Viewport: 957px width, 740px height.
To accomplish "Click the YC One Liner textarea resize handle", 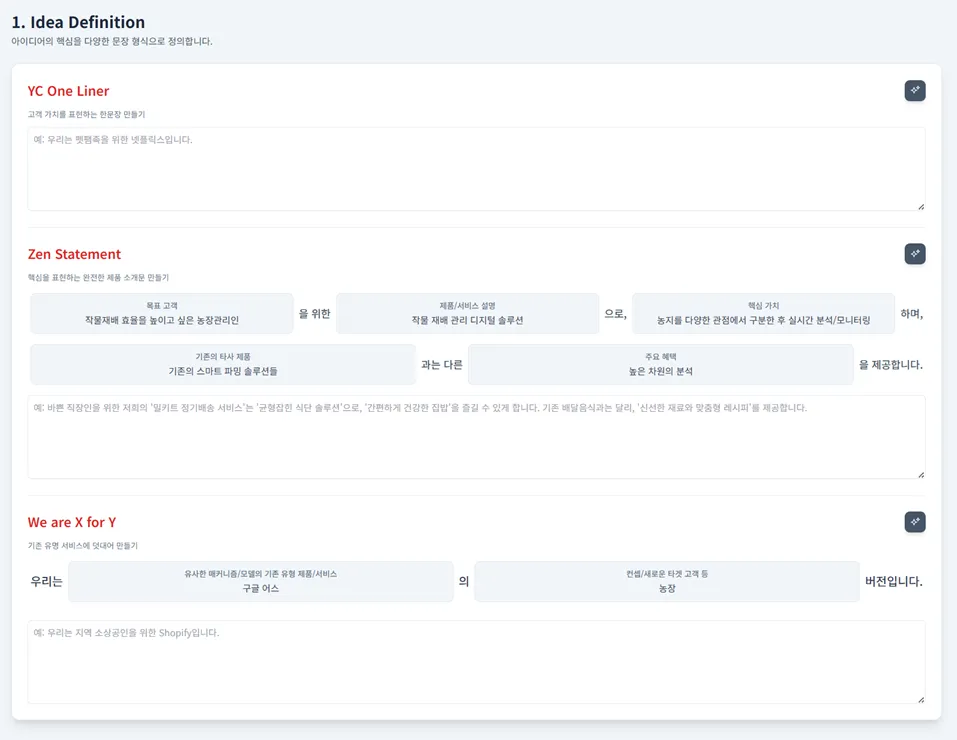I will point(920,206).
